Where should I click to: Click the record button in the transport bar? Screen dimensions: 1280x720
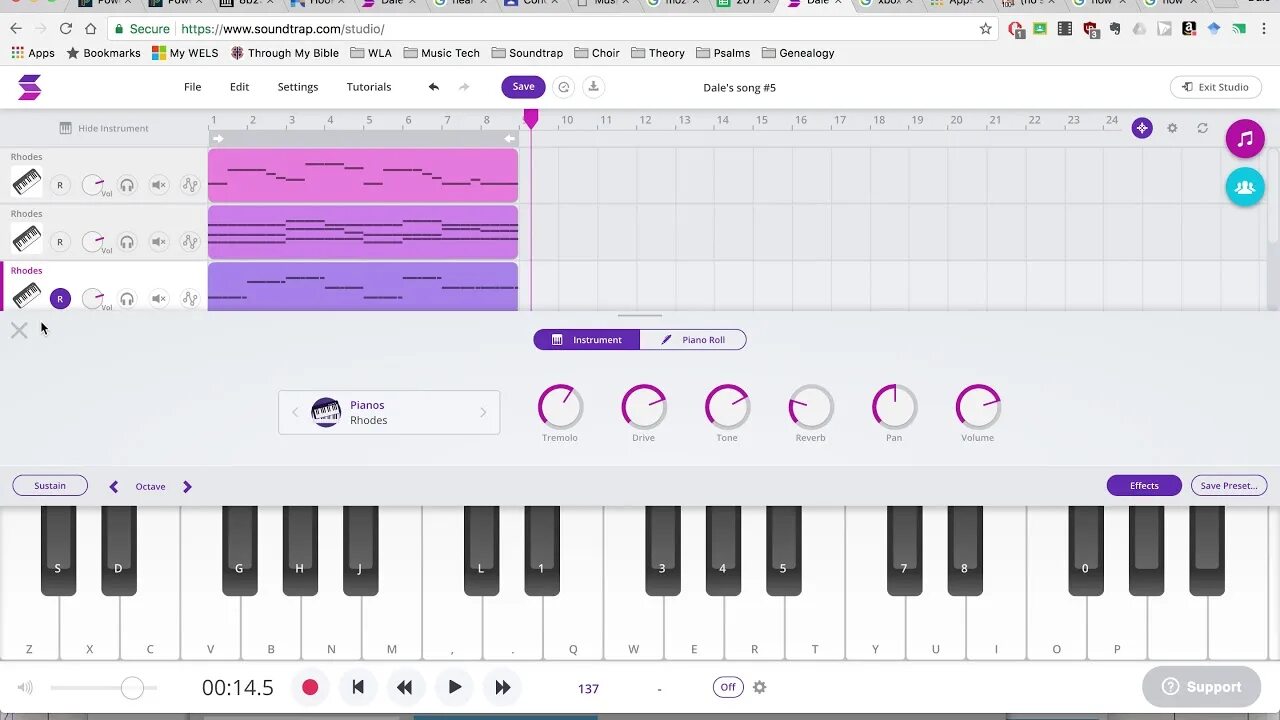[310, 687]
